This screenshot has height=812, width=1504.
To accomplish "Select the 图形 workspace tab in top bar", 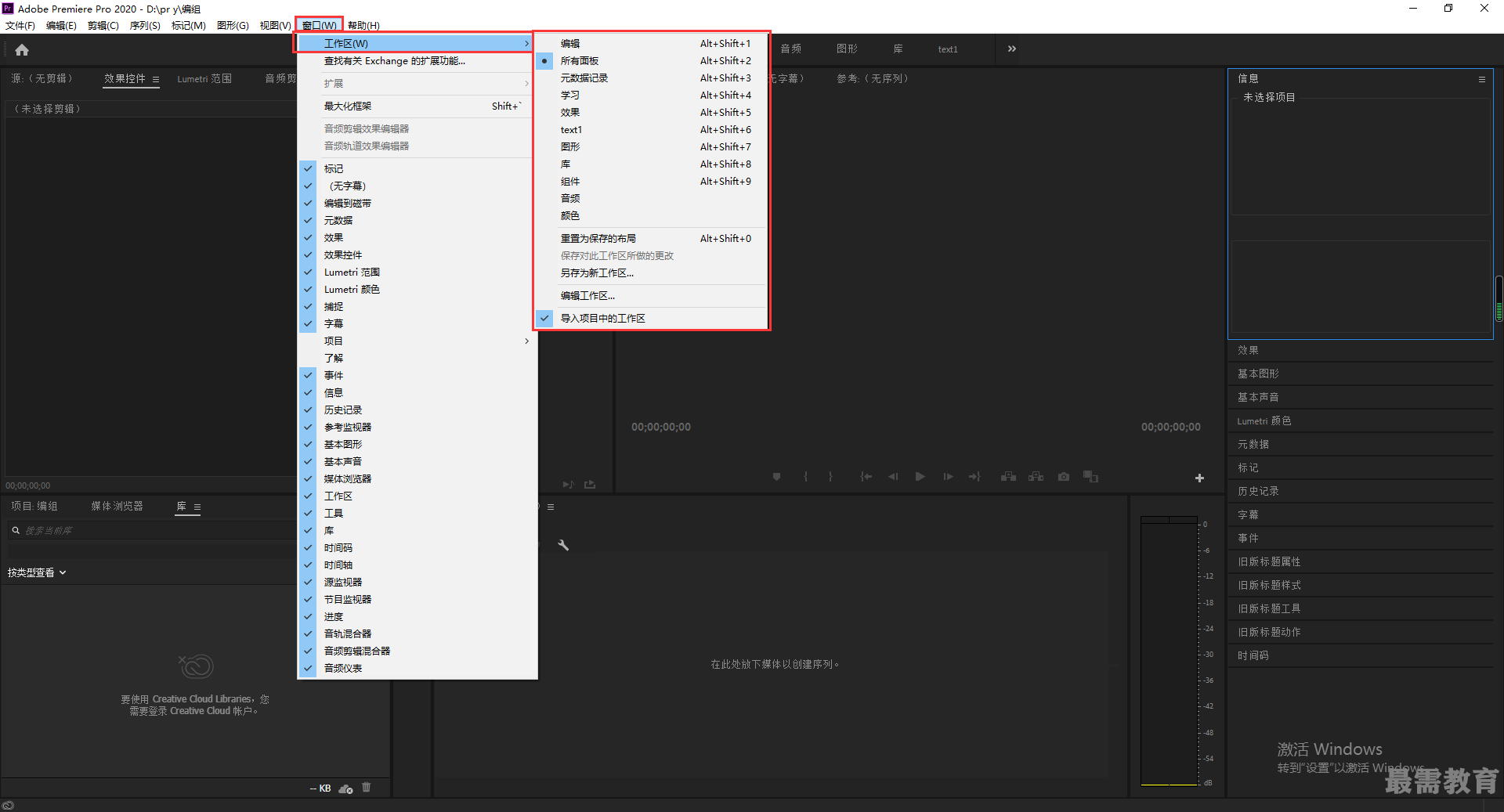I will (847, 49).
